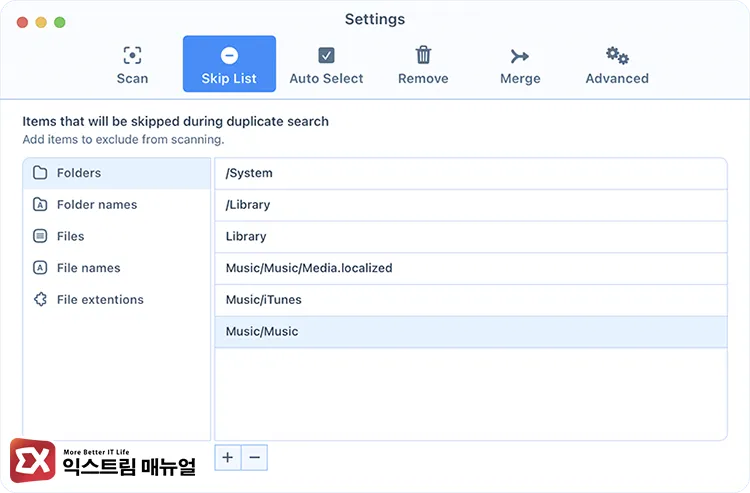Open the Remove settings tab
This screenshot has width=750, height=493.
423,64
